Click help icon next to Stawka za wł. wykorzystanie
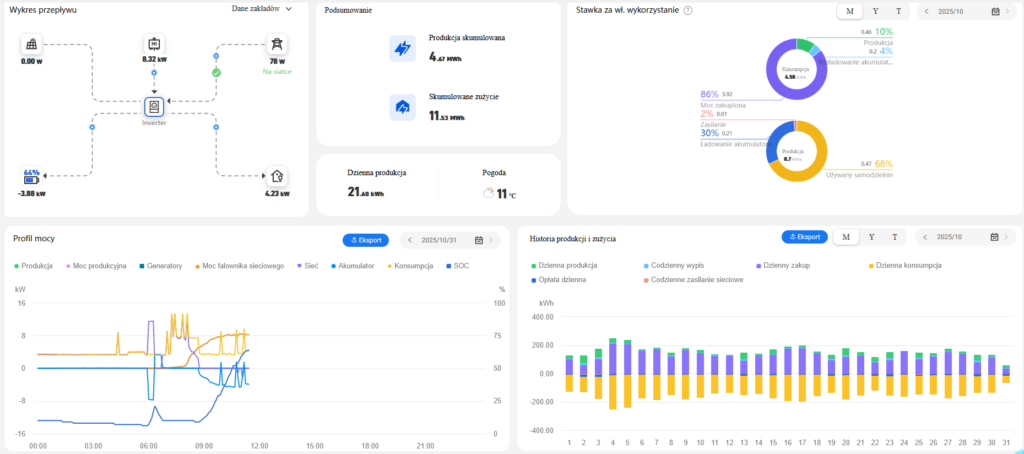Viewport: 1024px width, 454px height. pos(688,10)
